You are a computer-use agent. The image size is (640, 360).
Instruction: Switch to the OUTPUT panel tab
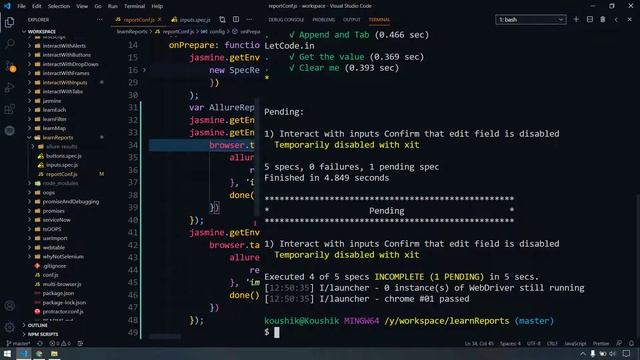[351, 20]
